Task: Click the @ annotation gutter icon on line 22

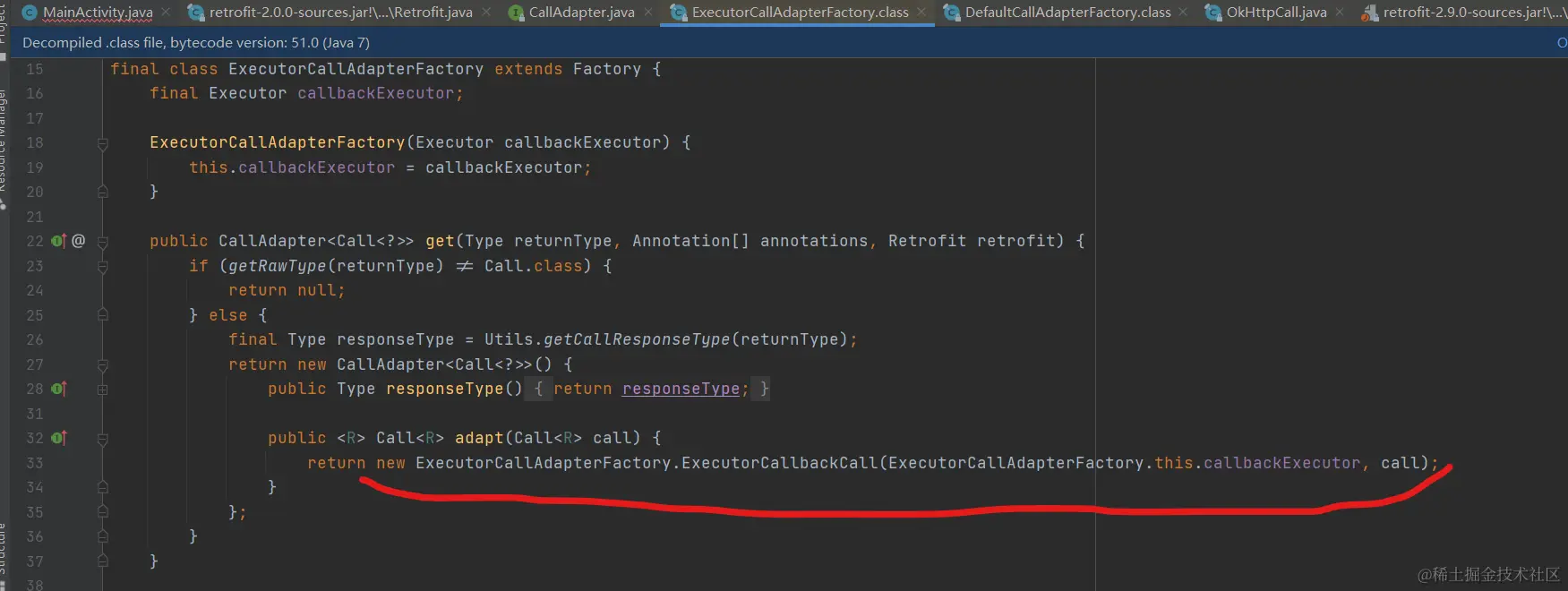Action: point(79,241)
